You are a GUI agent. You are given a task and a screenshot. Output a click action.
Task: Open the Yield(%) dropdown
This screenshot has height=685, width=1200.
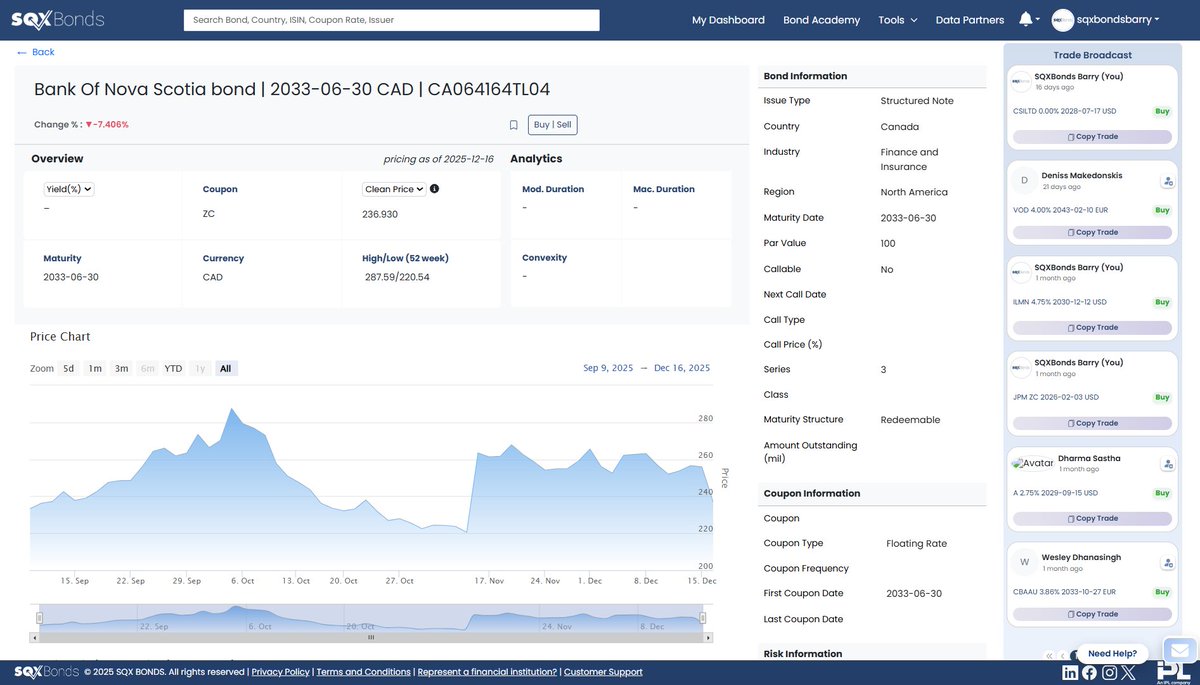pos(69,188)
